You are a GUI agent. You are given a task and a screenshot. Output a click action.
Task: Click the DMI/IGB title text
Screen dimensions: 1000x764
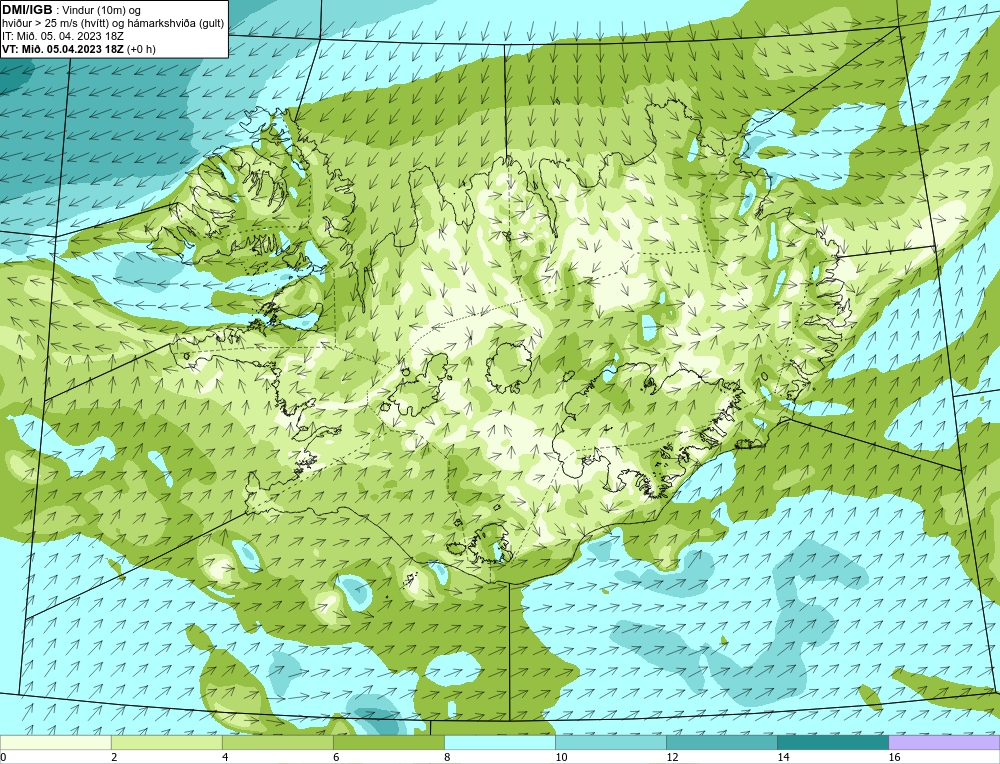tap(27, 10)
